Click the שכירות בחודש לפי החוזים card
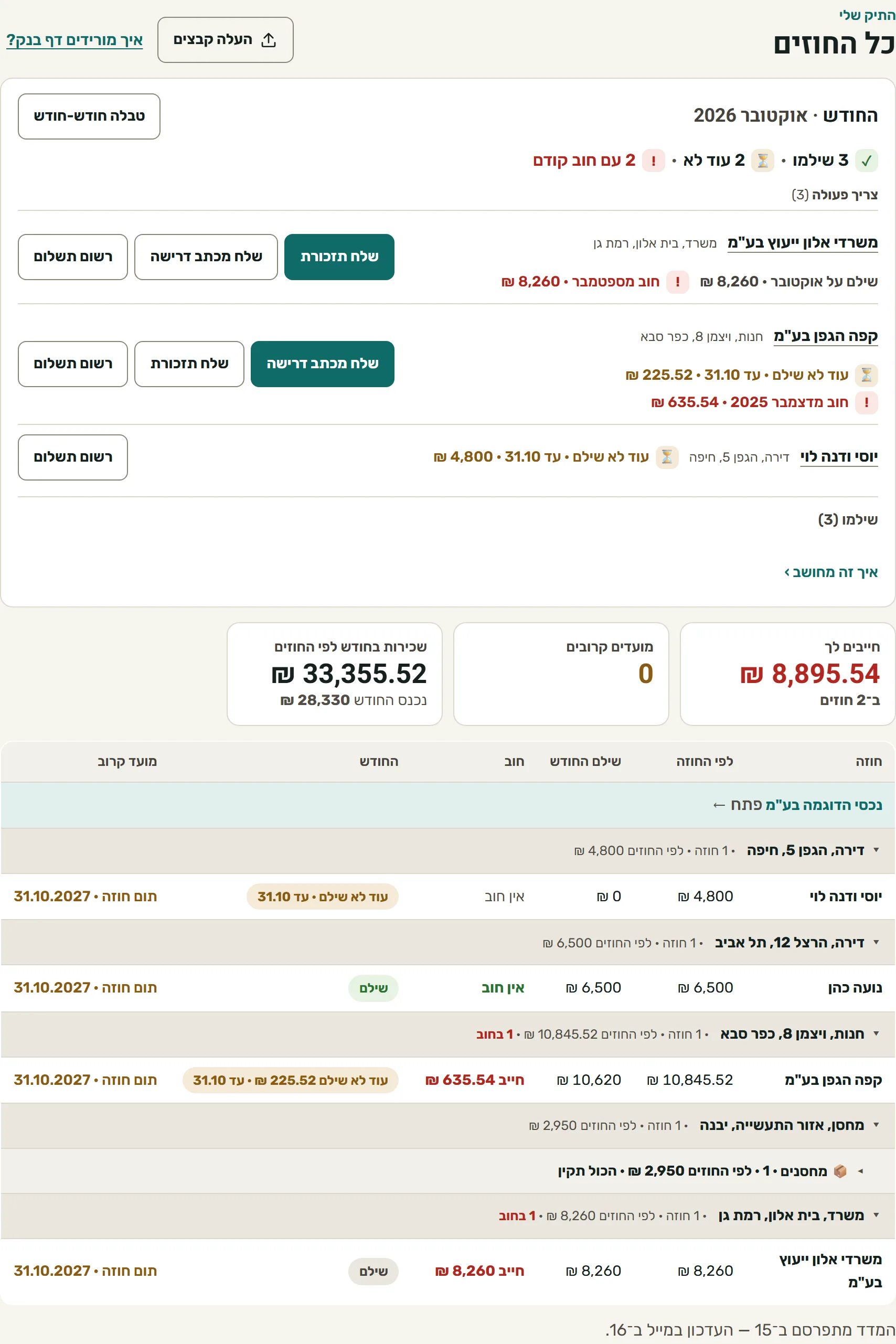The height and width of the screenshot is (1344, 896). point(335,674)
